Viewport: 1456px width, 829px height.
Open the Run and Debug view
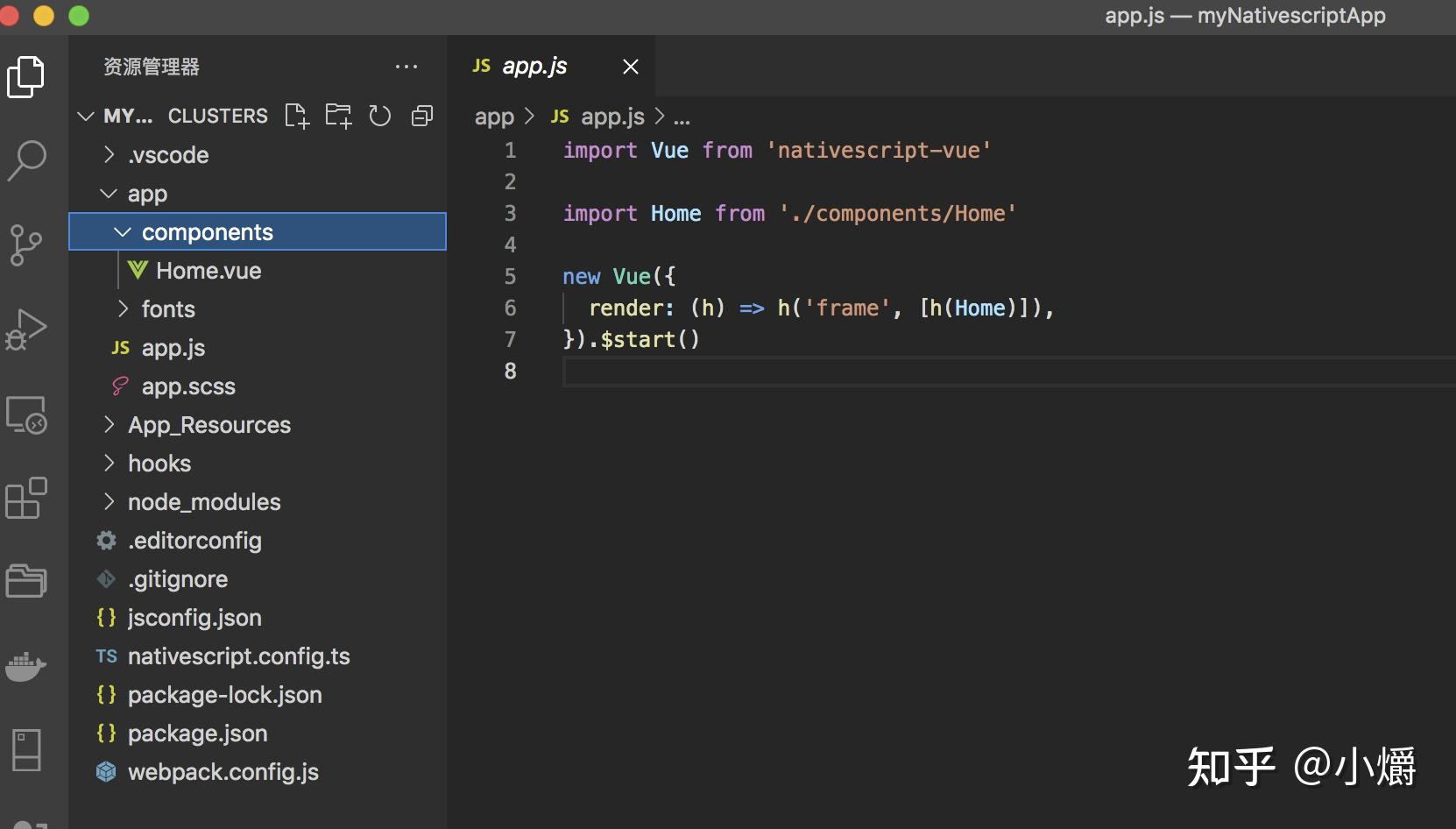pos(26,329)
